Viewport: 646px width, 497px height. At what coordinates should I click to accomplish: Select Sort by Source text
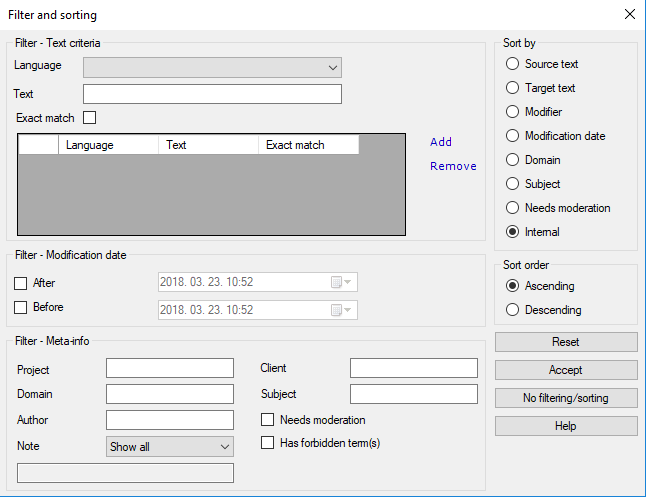513,64
